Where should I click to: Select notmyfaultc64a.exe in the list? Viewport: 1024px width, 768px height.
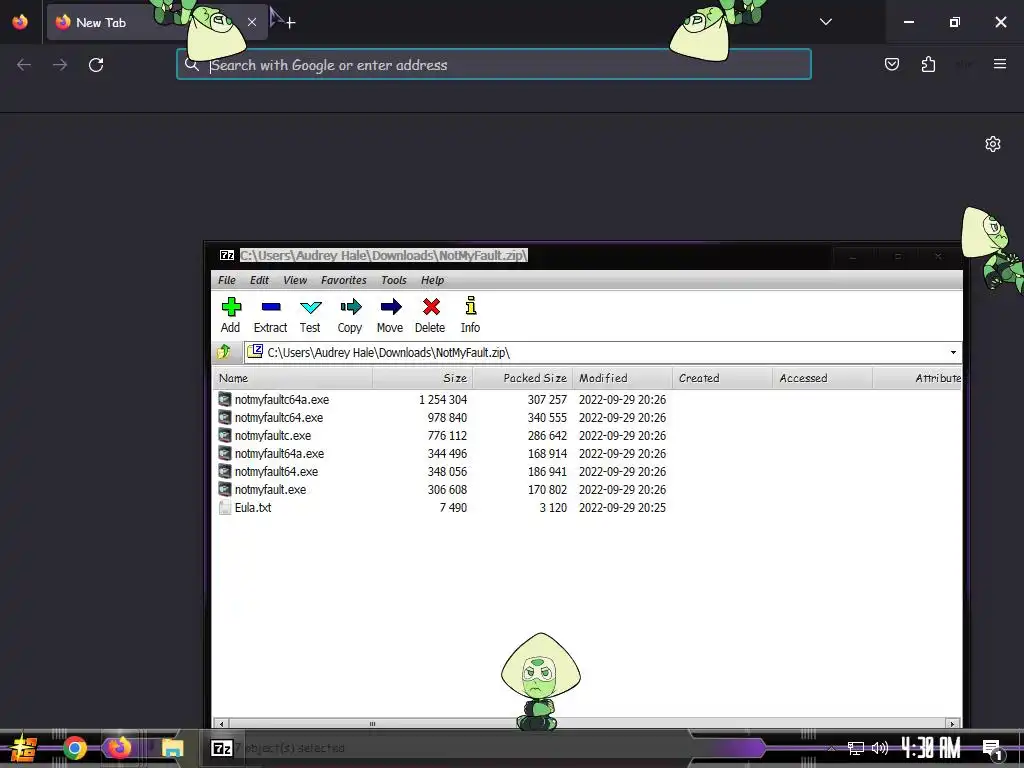pos(281,400)
